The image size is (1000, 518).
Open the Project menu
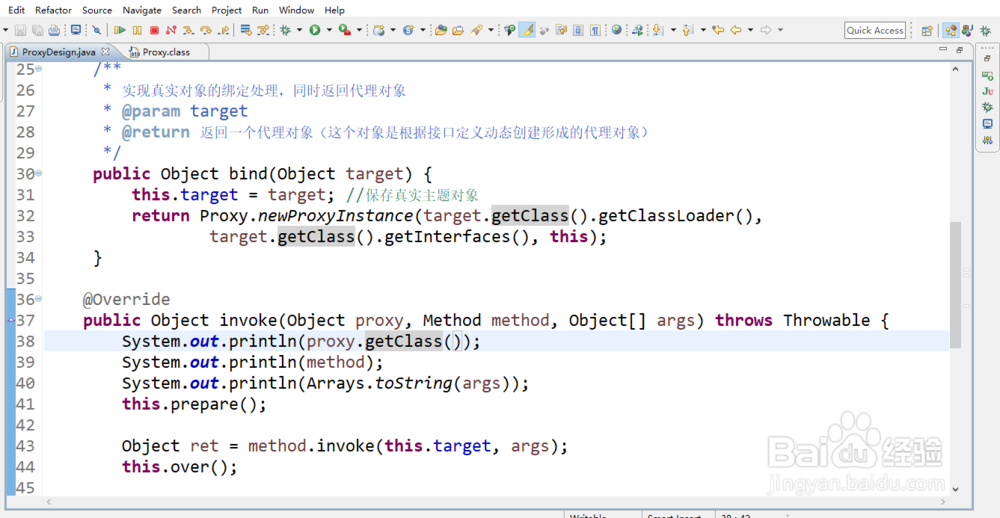click(226, 10)
